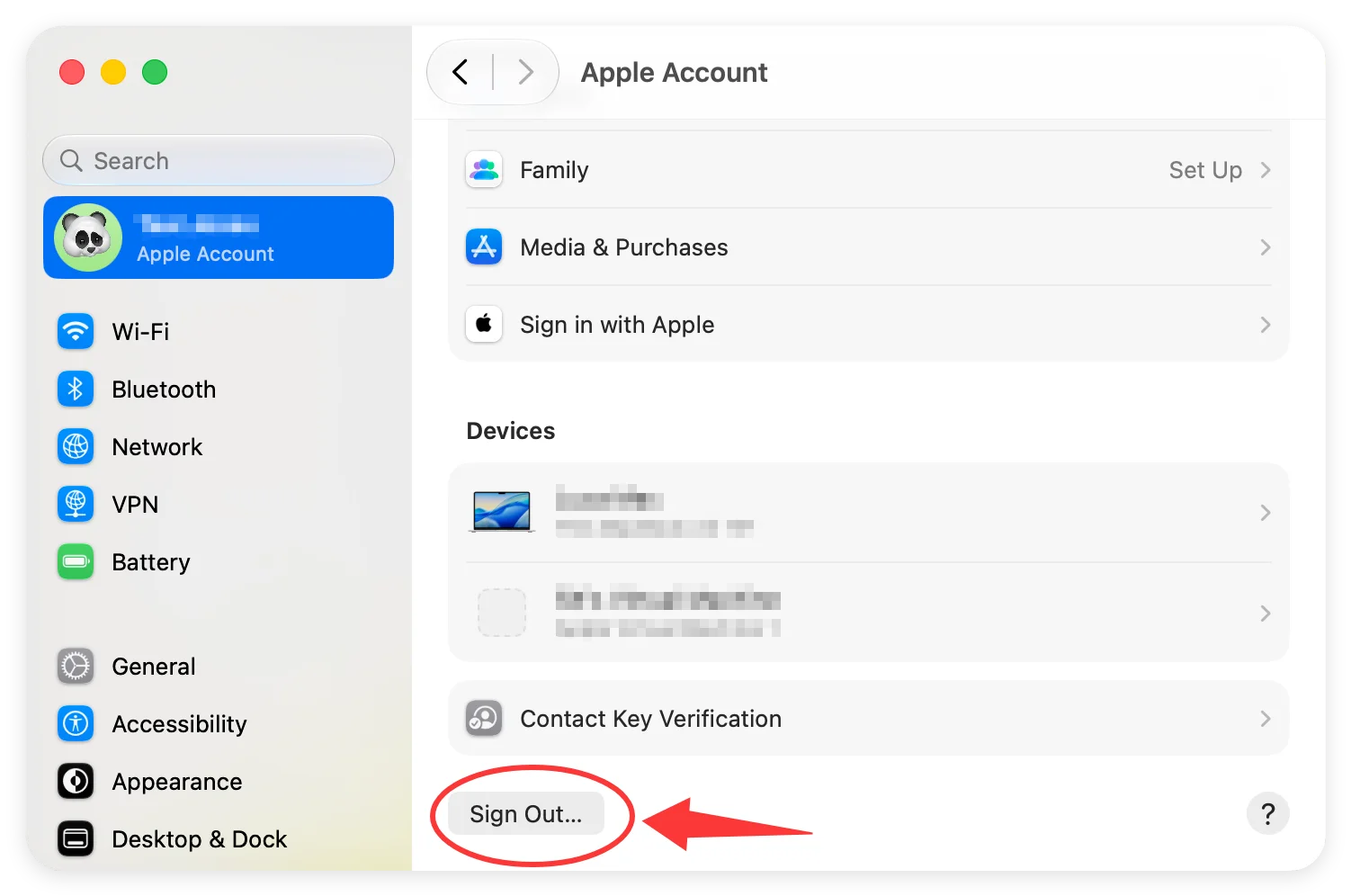Expand the Sign in with Apple chevron
The width and height of the screenshot is (1351, 896).
click(1266, 325)
